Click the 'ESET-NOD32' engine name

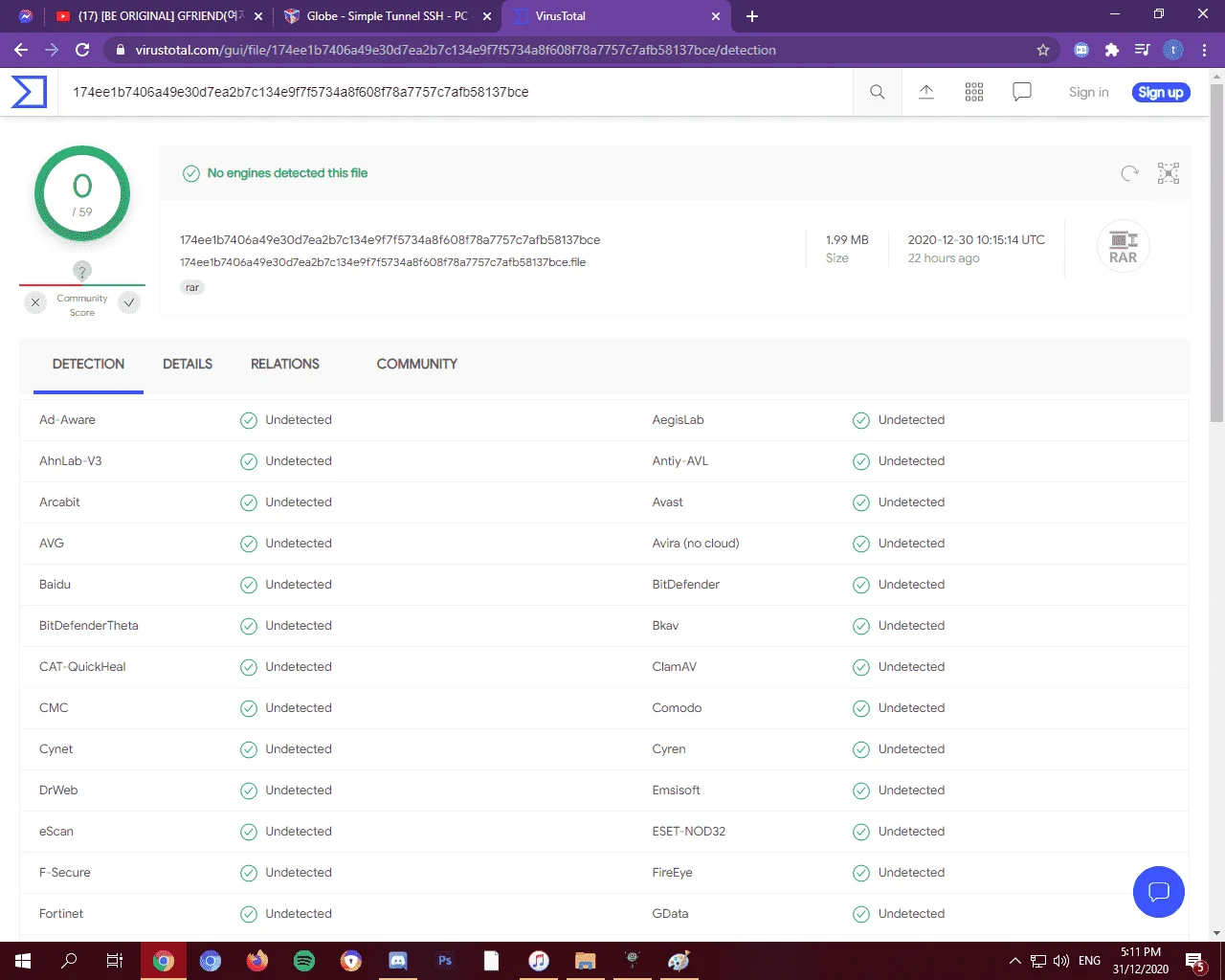pos(688,832)
